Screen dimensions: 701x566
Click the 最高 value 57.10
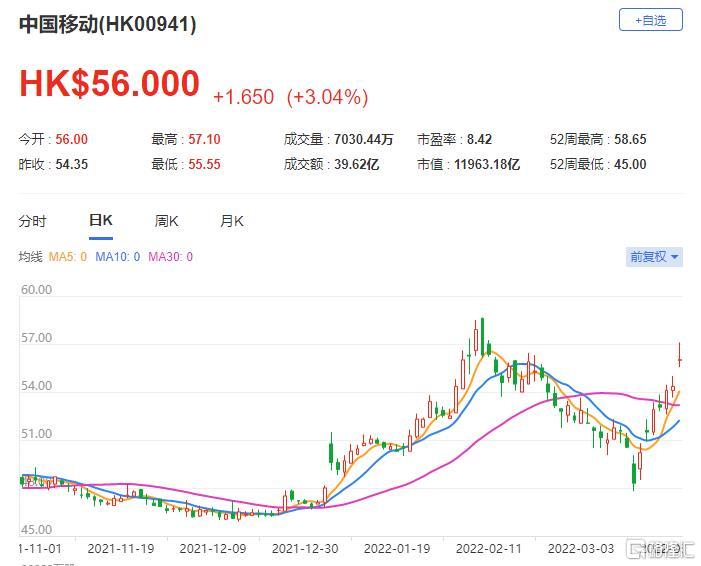click(x=204, y=139)
